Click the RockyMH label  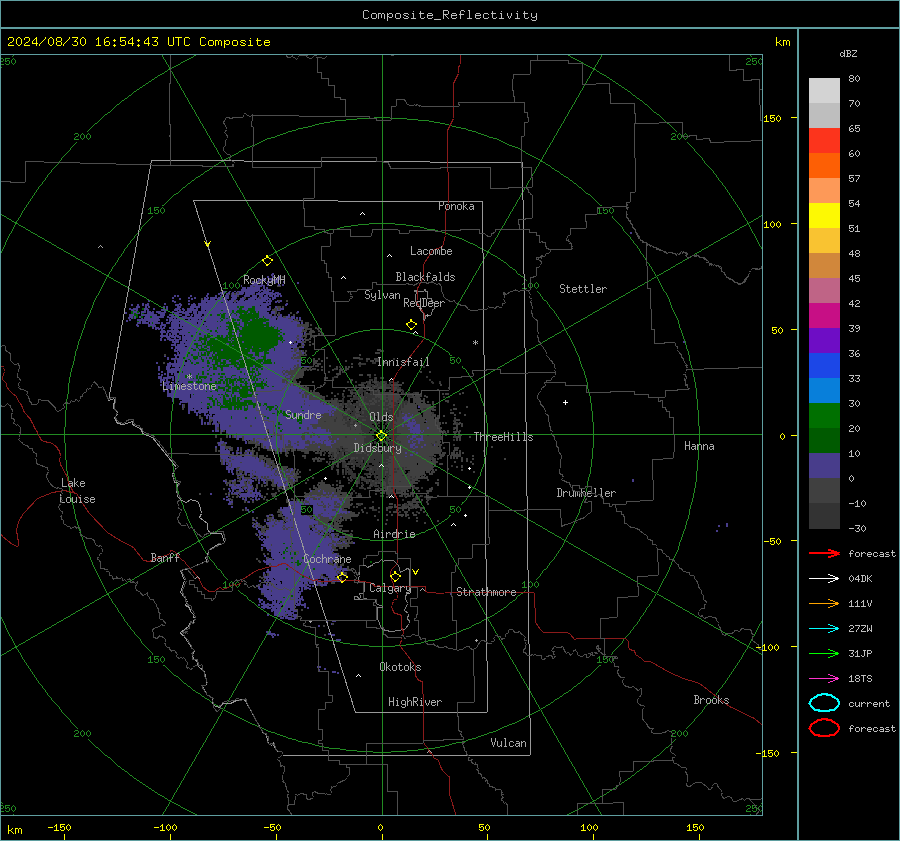(264, 281)
